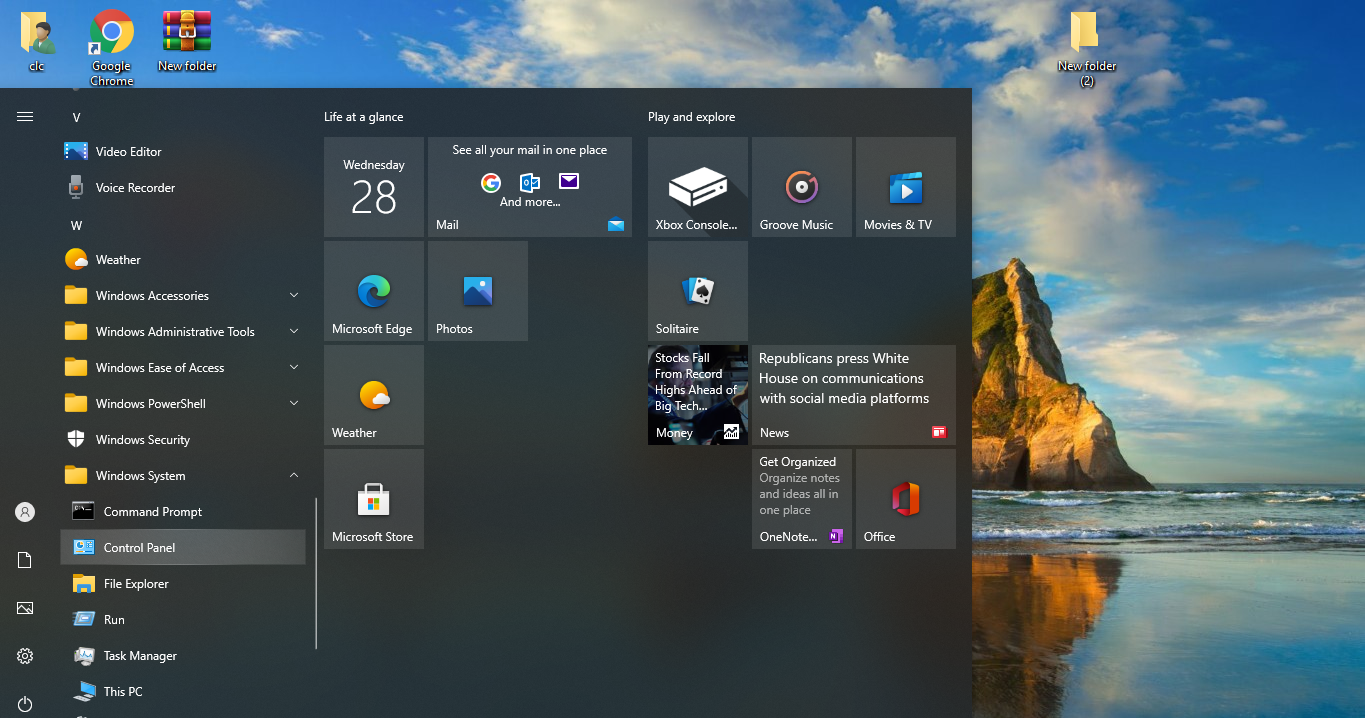
Task: Open the Photos tile
Action: tap(477, 291)
